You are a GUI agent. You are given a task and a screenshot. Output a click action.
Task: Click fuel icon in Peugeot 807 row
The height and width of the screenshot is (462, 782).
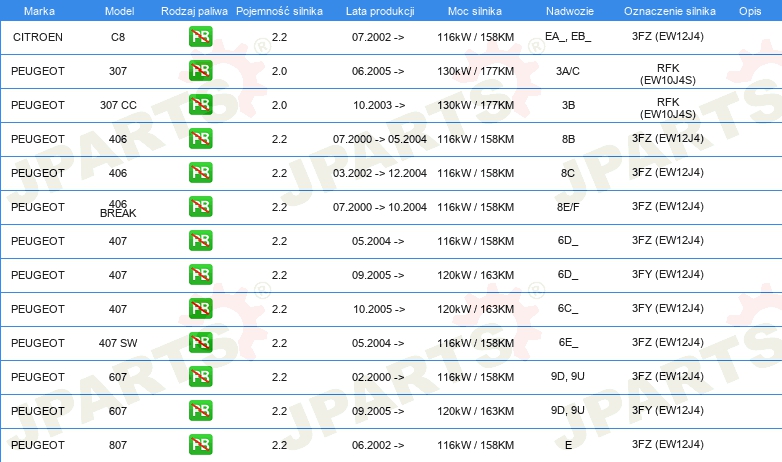point(200,444)
